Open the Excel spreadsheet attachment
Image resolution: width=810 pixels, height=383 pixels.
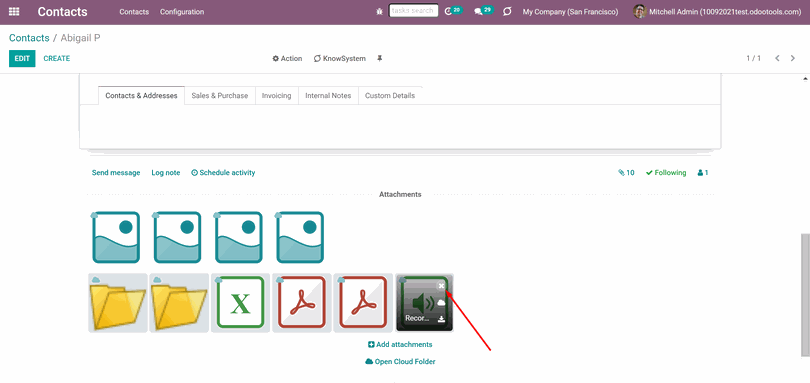click(x=240, y=303)
